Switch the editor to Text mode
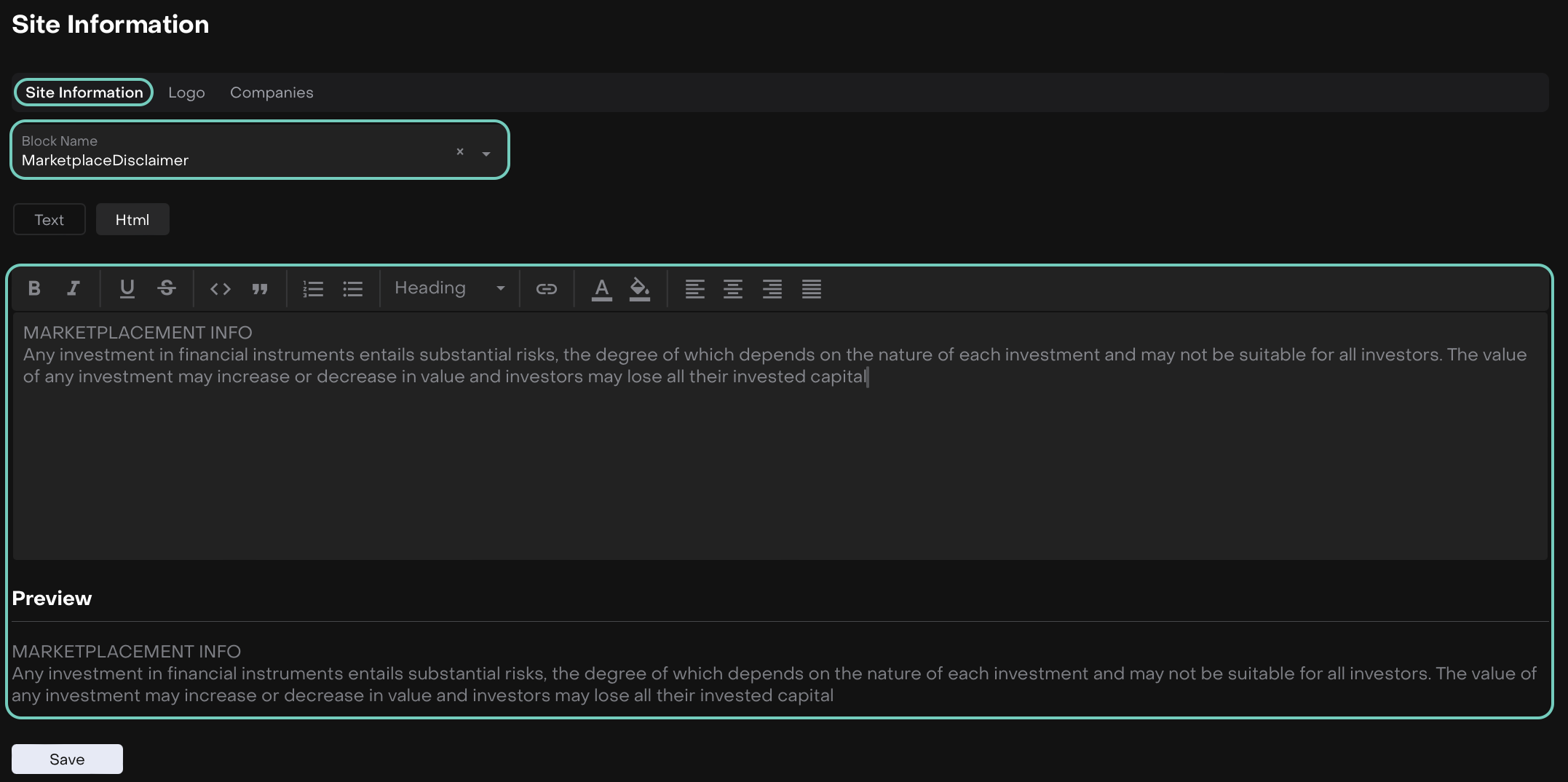The width and height of the screenshot is (1568, 782). [50, 220]
